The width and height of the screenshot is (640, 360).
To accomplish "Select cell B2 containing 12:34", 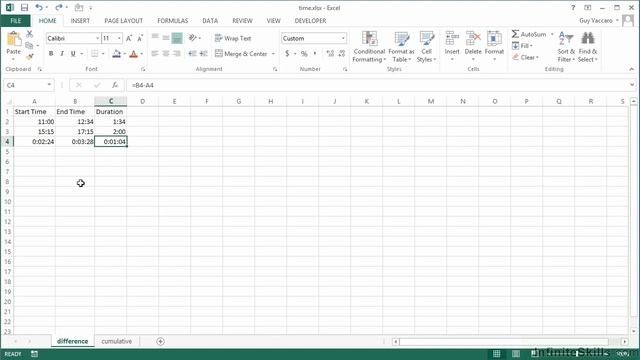I will pyautogui.click(x=75, y=122).
